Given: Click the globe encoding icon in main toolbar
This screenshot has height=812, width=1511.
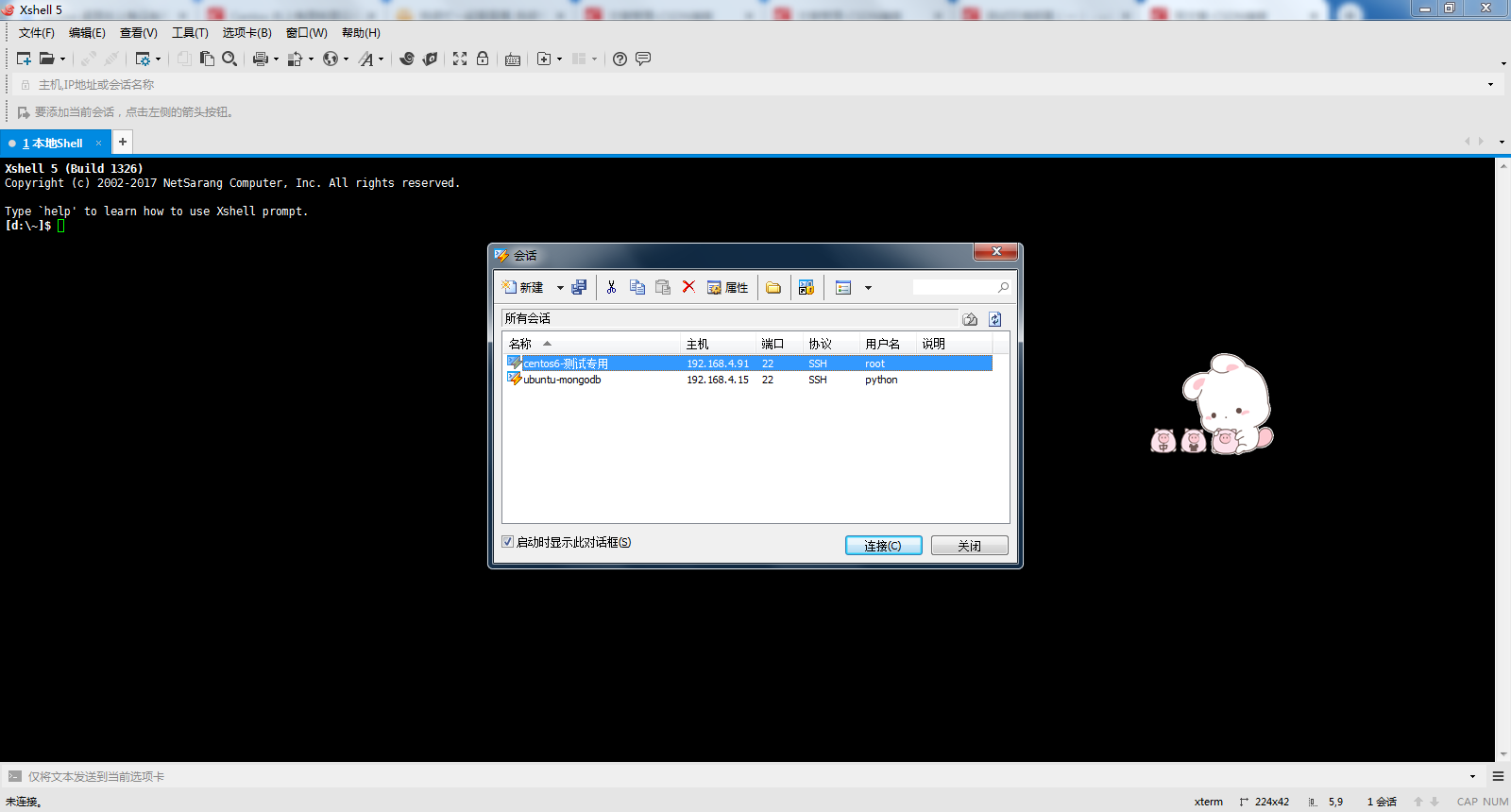Looking at the screenshot, I should point(330,59).
